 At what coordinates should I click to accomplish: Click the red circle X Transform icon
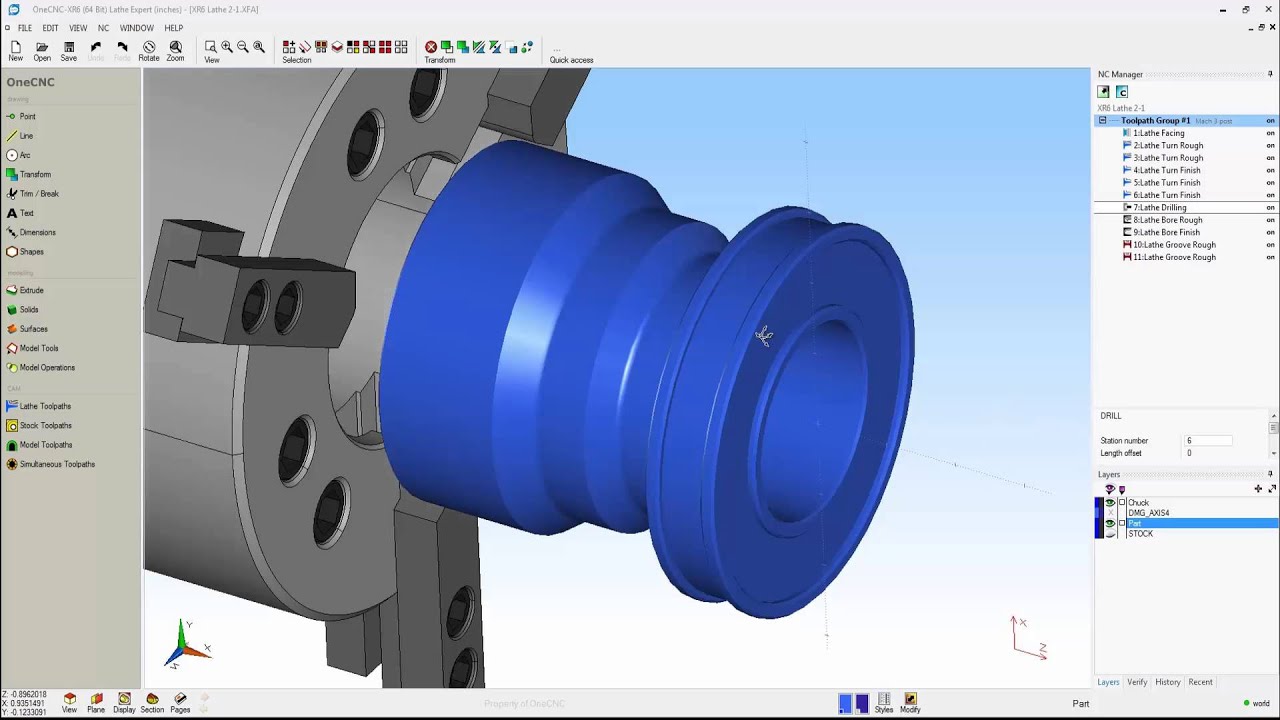[x=431, y=47]
